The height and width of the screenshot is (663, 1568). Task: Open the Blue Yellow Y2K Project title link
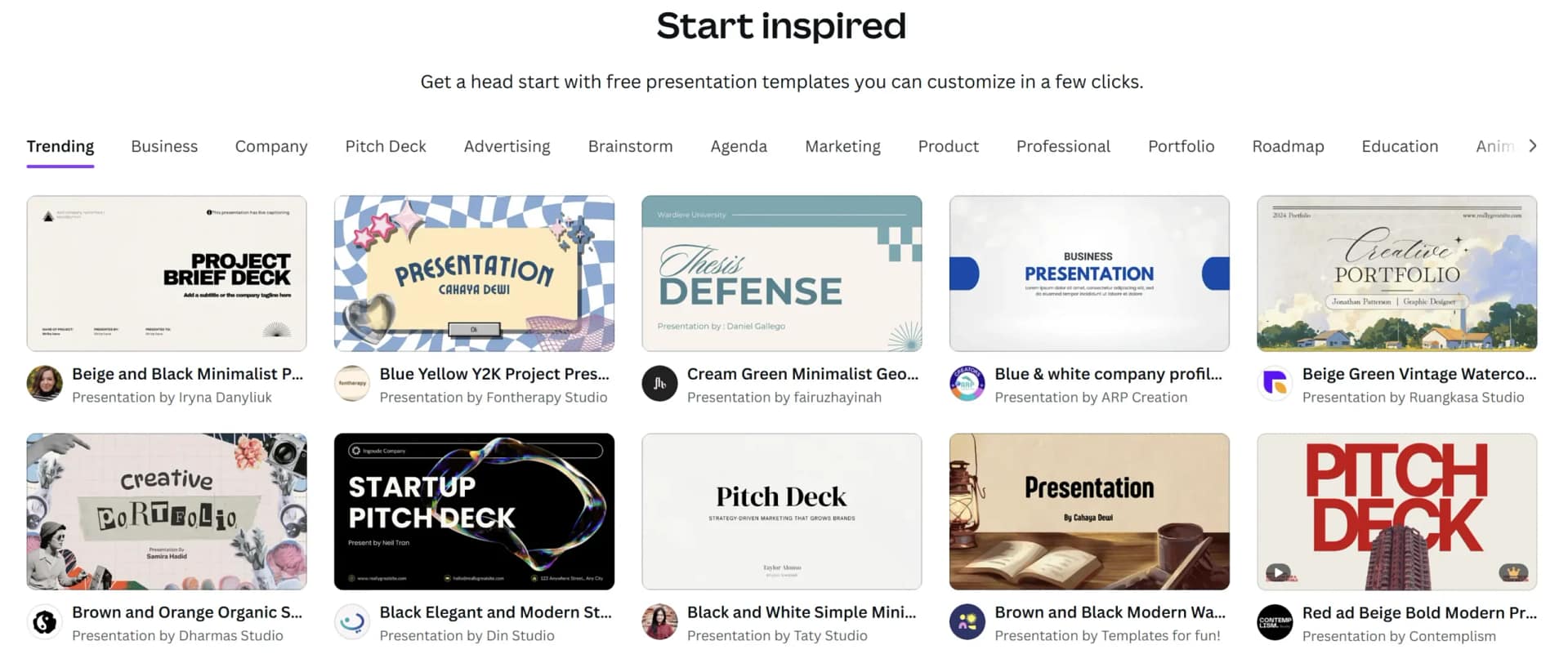tap(494, 374)
